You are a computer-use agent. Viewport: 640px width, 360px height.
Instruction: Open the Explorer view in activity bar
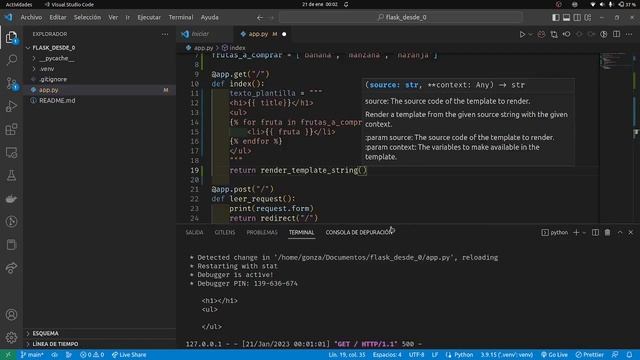[x=11, y=38]
